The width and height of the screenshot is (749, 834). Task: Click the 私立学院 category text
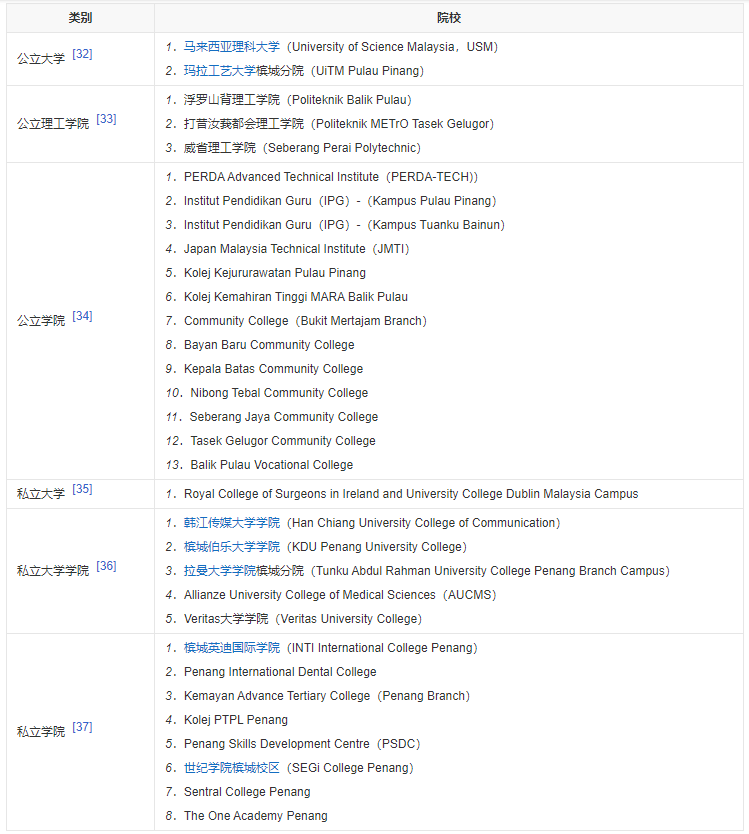(41, 732)
